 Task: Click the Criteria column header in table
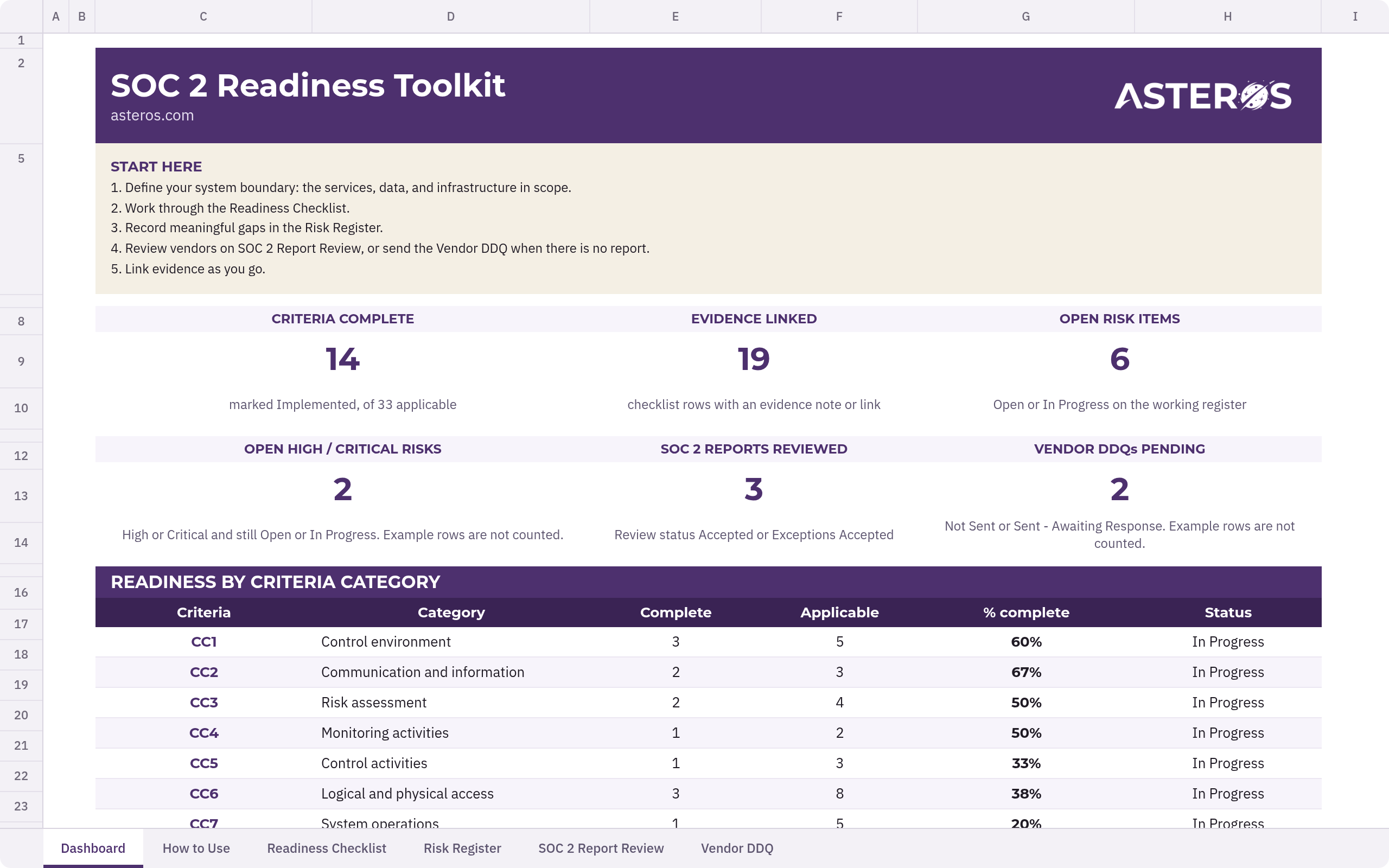click(204, 612)
